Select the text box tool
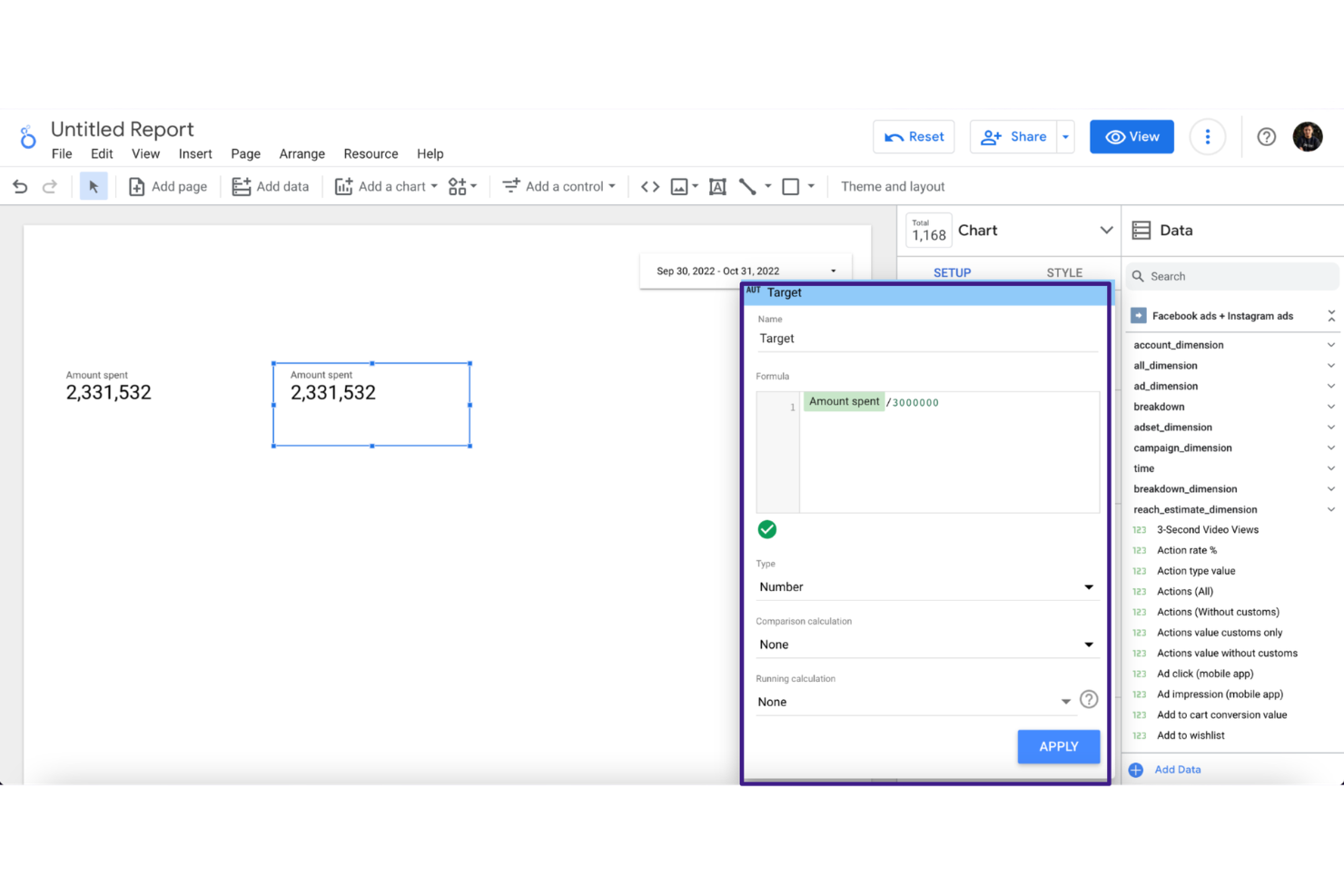This screenshot has width=1344, height=896. pos(717,186)
